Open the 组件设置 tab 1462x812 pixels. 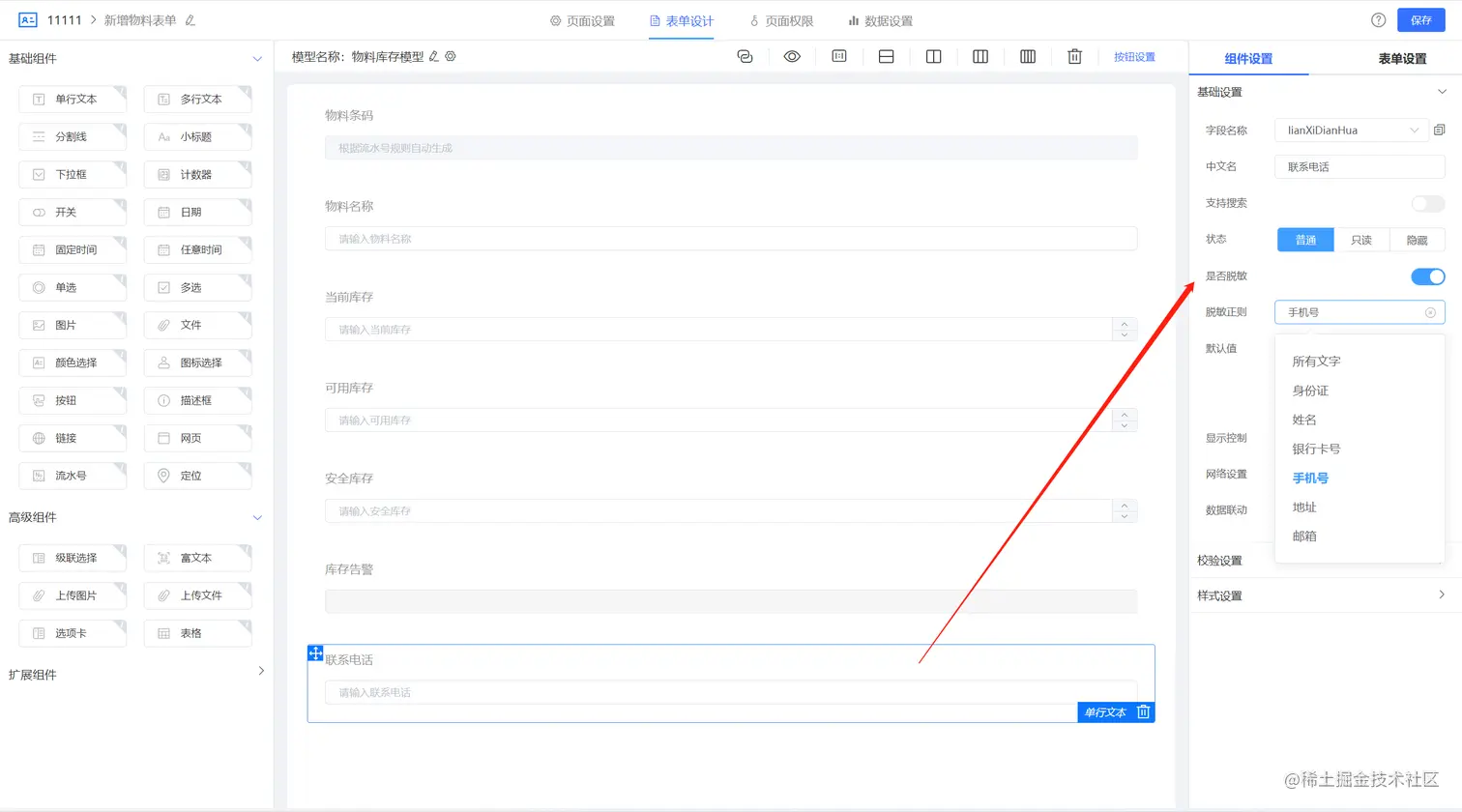[x=1248, y=59]
